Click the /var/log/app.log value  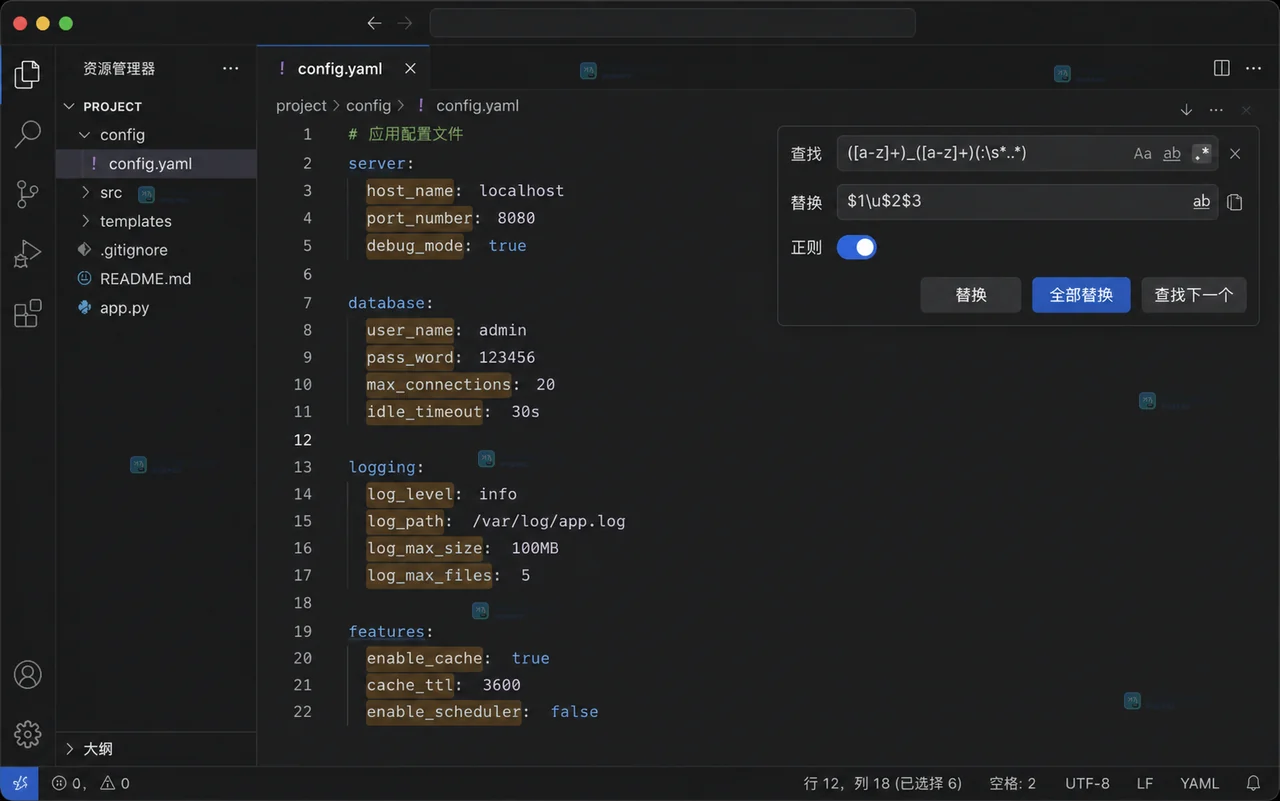[x=549, y=521]
